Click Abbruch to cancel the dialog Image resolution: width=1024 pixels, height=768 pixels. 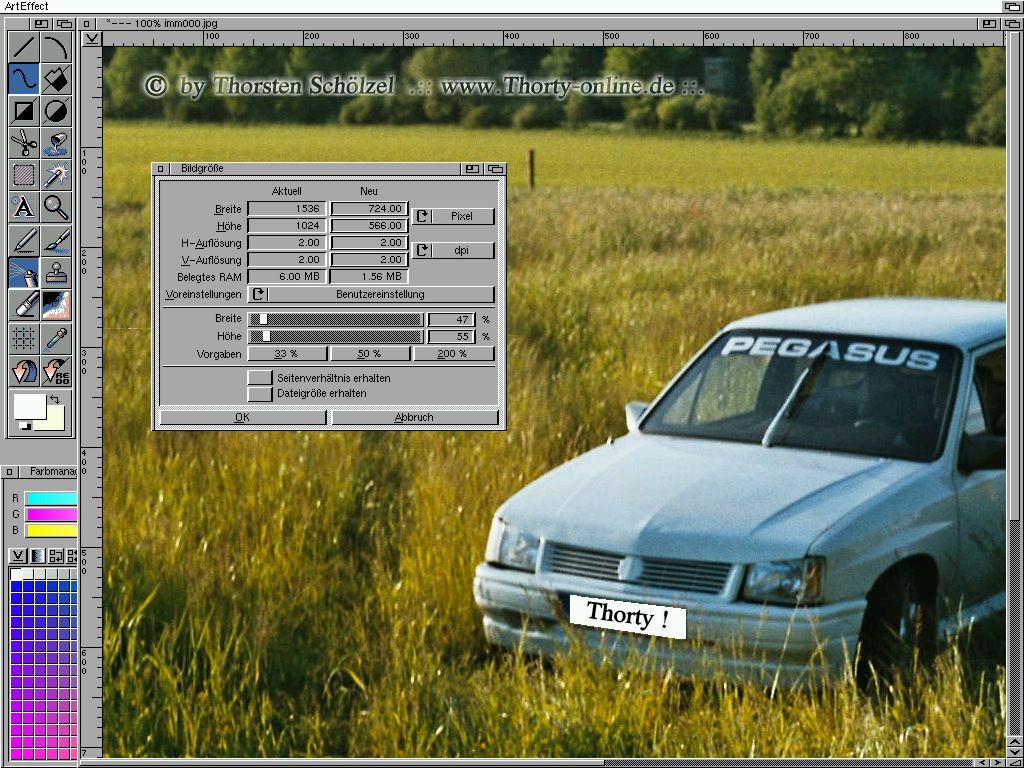pos(414,418)
